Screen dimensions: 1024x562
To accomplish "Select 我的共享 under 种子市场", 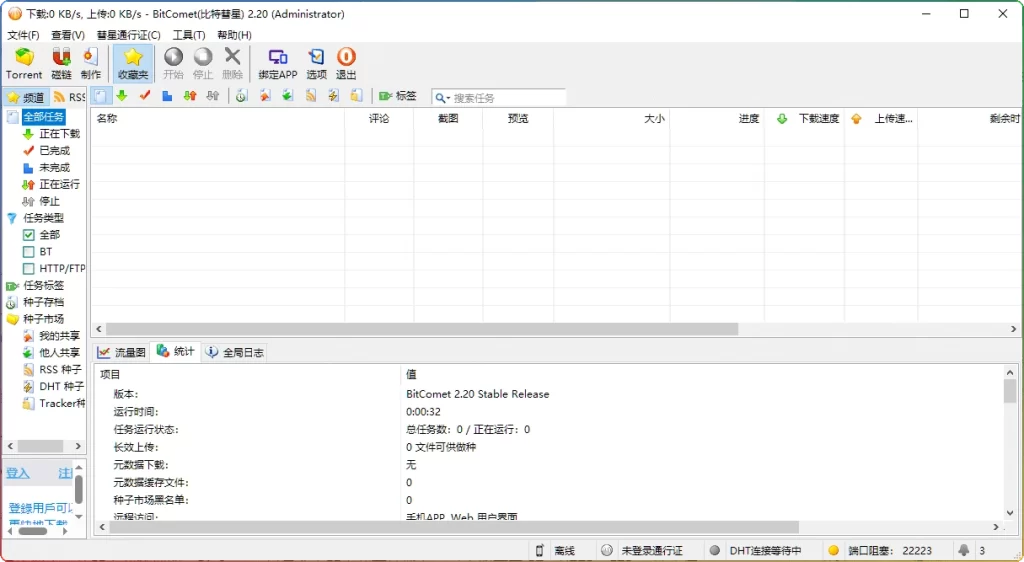I will [59, 336].
